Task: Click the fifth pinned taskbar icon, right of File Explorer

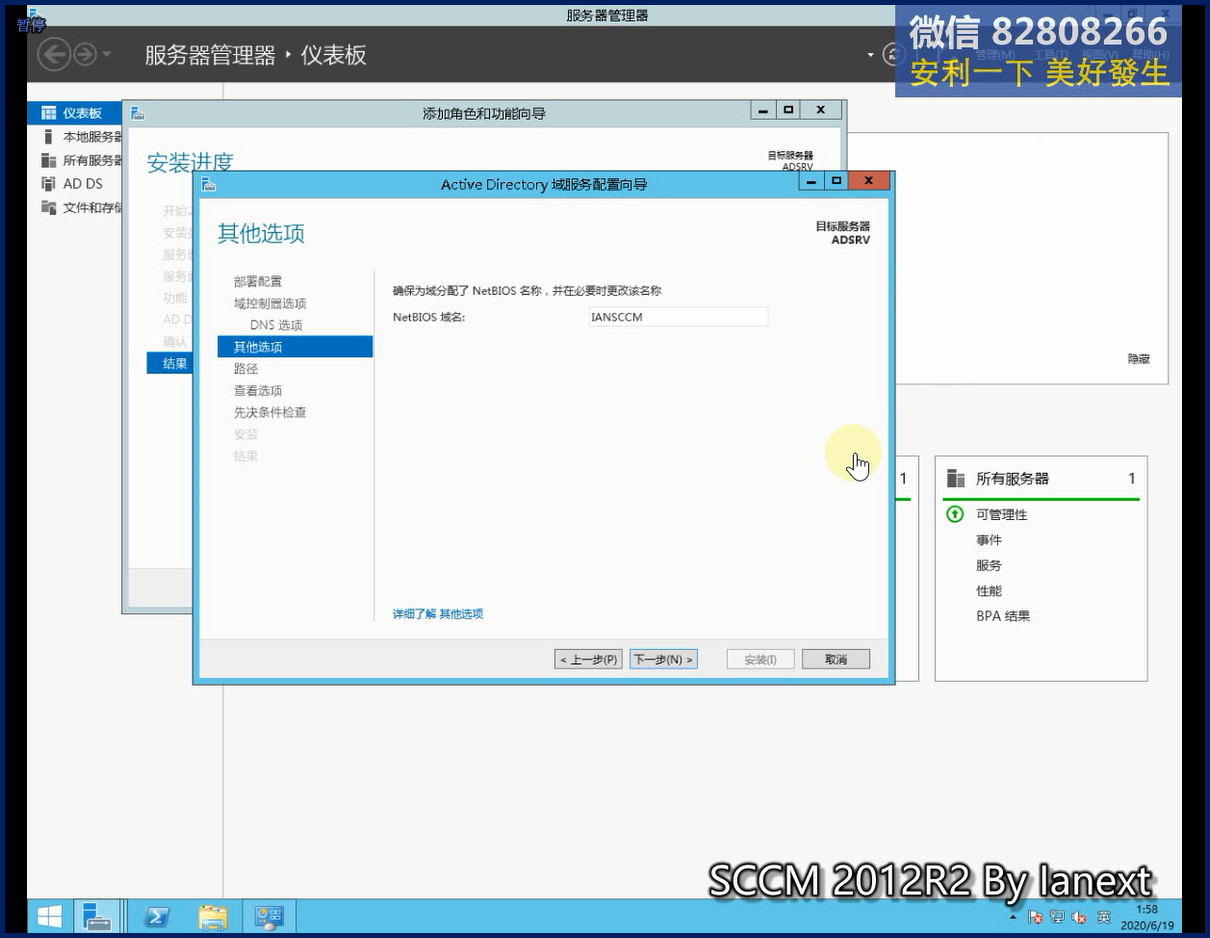Action: tap(269, 916)
